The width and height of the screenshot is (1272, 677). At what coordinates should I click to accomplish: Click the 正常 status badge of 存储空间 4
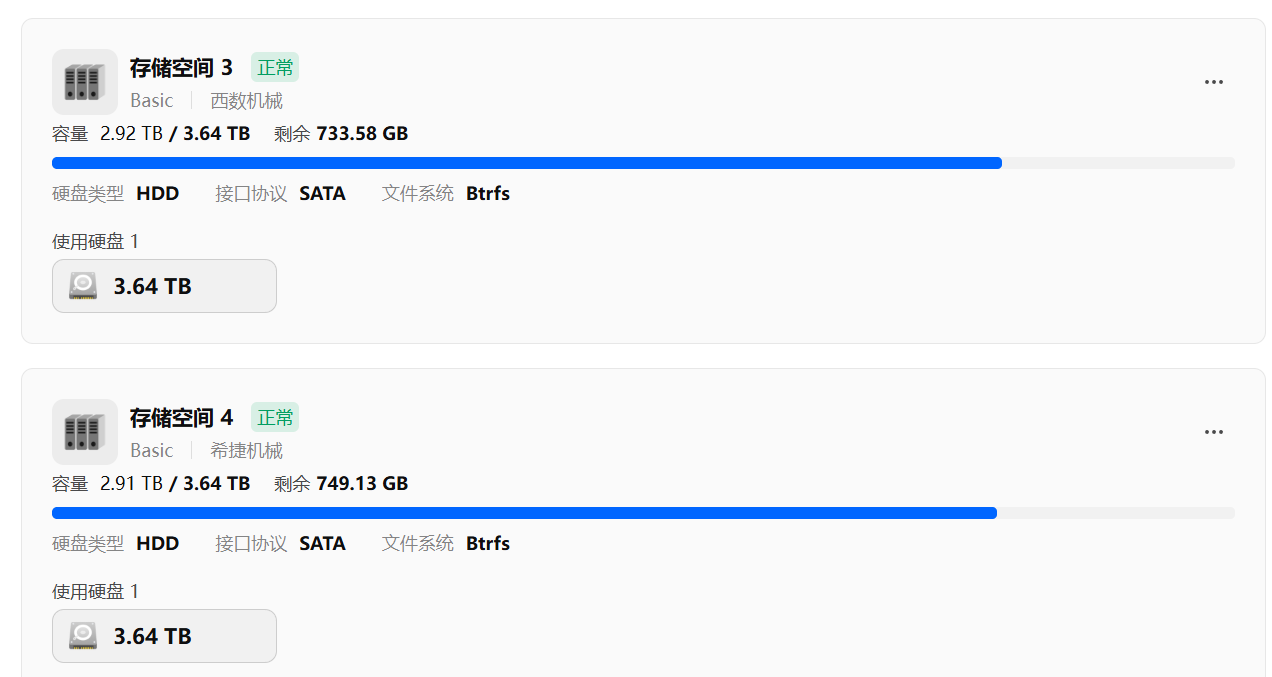click(x=275, y=418)
